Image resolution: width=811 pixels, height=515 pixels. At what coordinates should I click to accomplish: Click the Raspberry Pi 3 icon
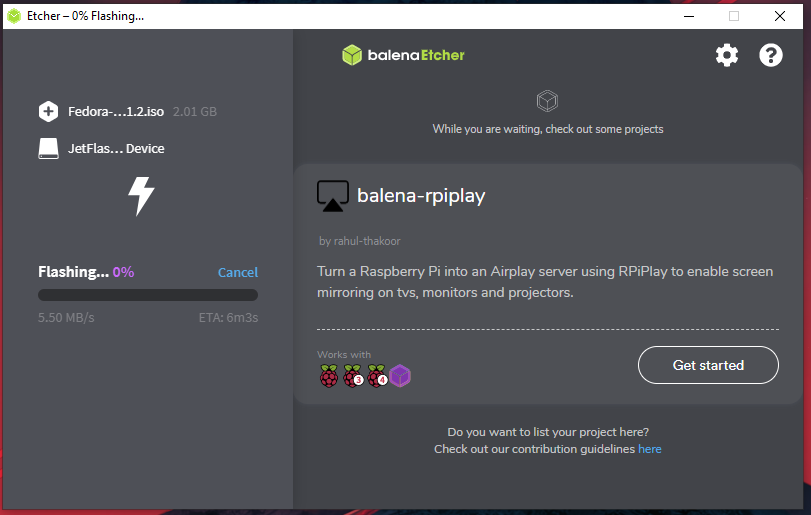pos(353,376)
